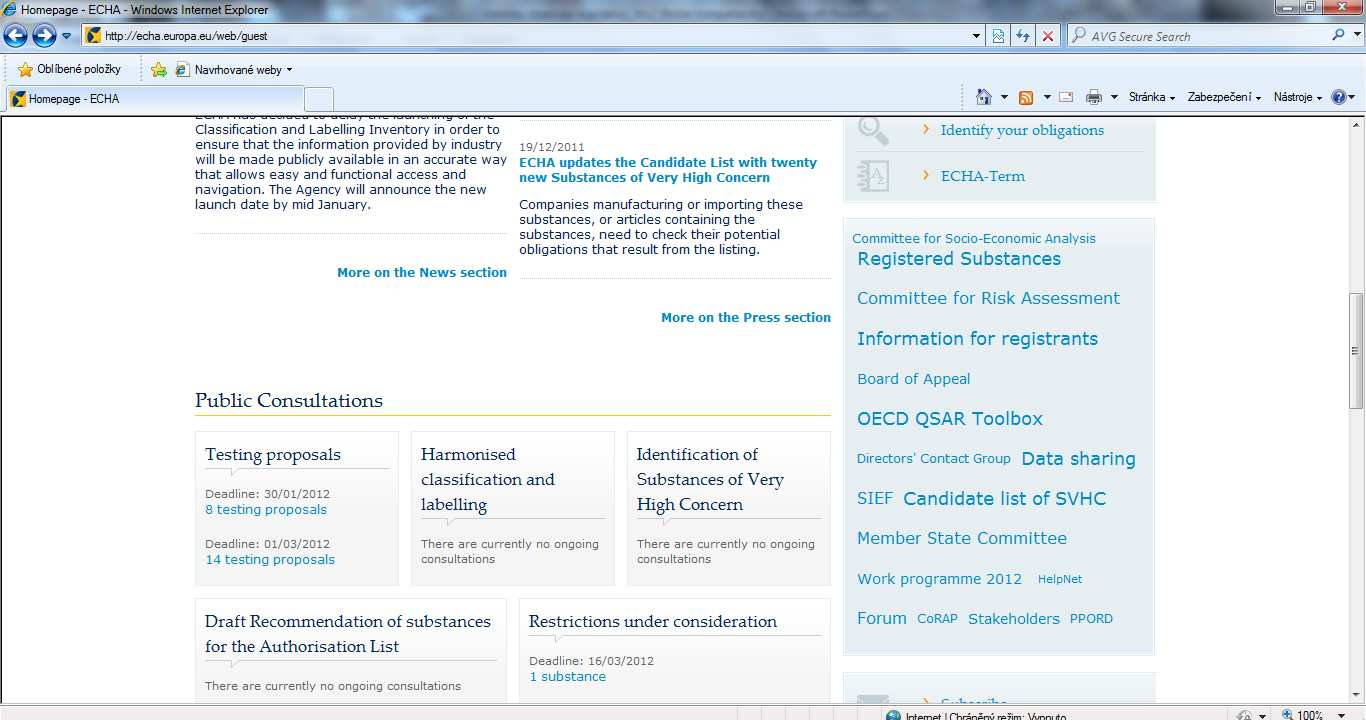Click the PPORD tag

[1091, 619]
